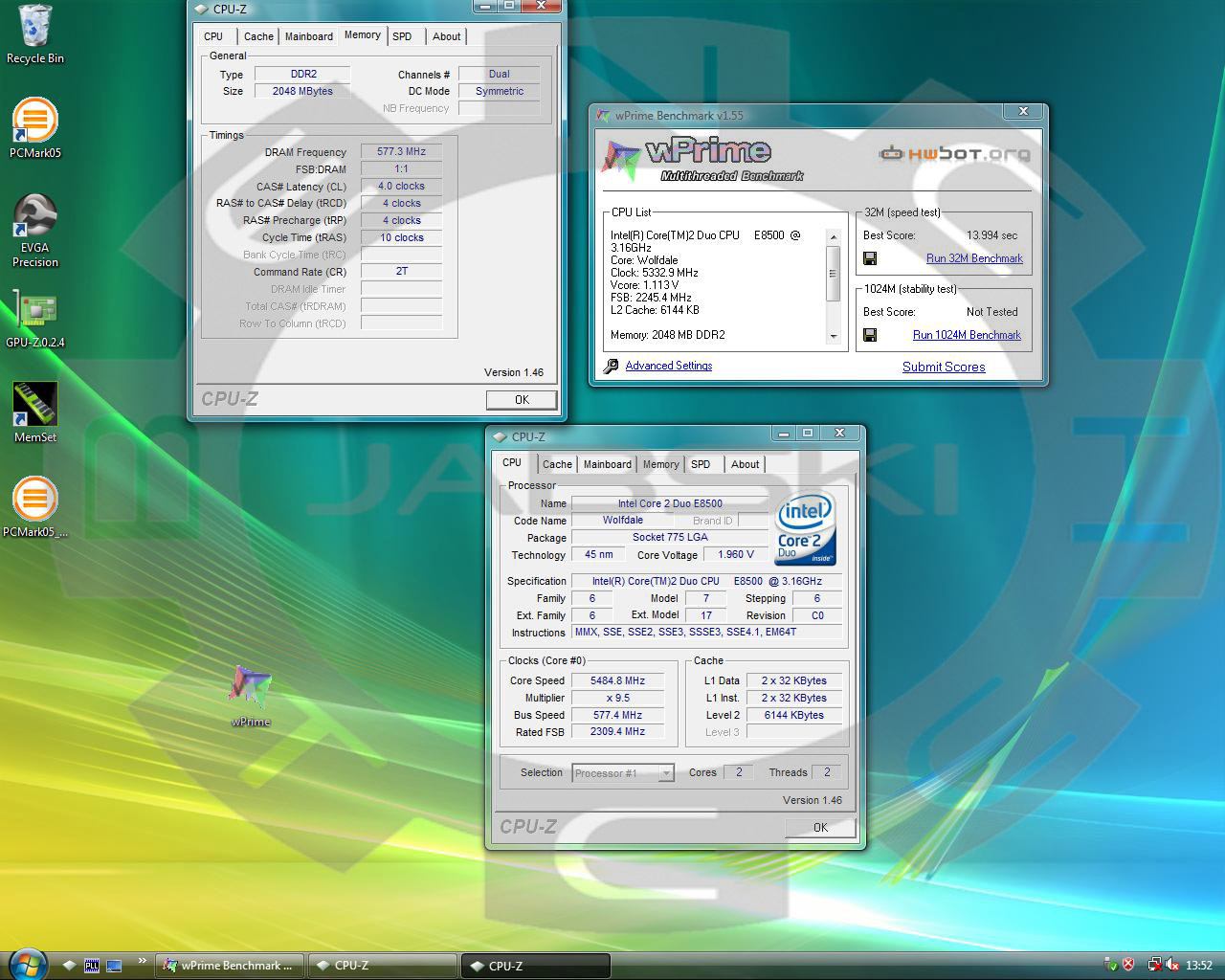1225x980 pixels.
Task: Click the Safely Remove Hardware tray icon
Action: [x=1110, y=966]
